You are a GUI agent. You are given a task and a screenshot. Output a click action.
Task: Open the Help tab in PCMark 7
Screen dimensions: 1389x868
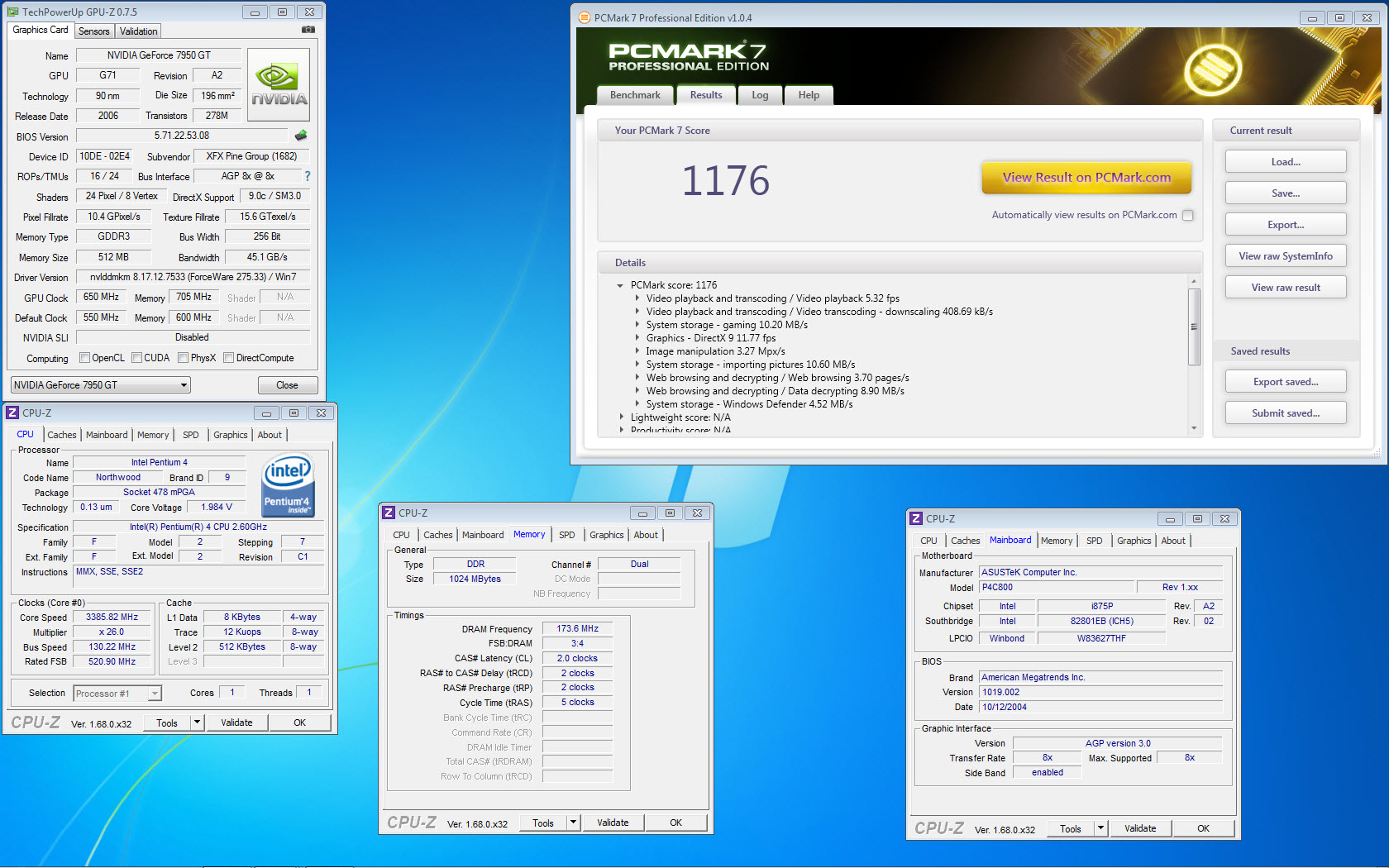click(809, 95)
